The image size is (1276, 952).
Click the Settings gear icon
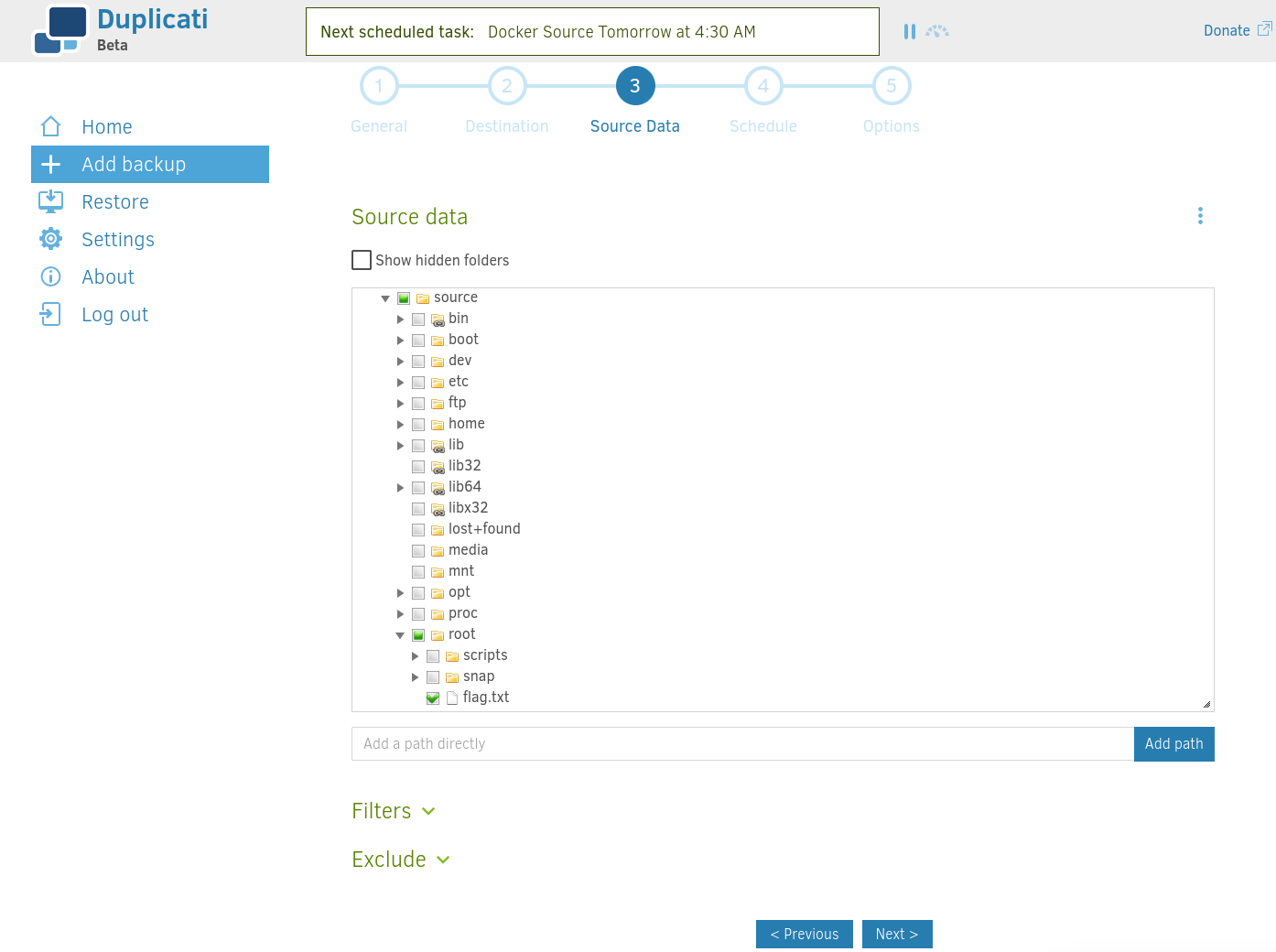(51, 239)
